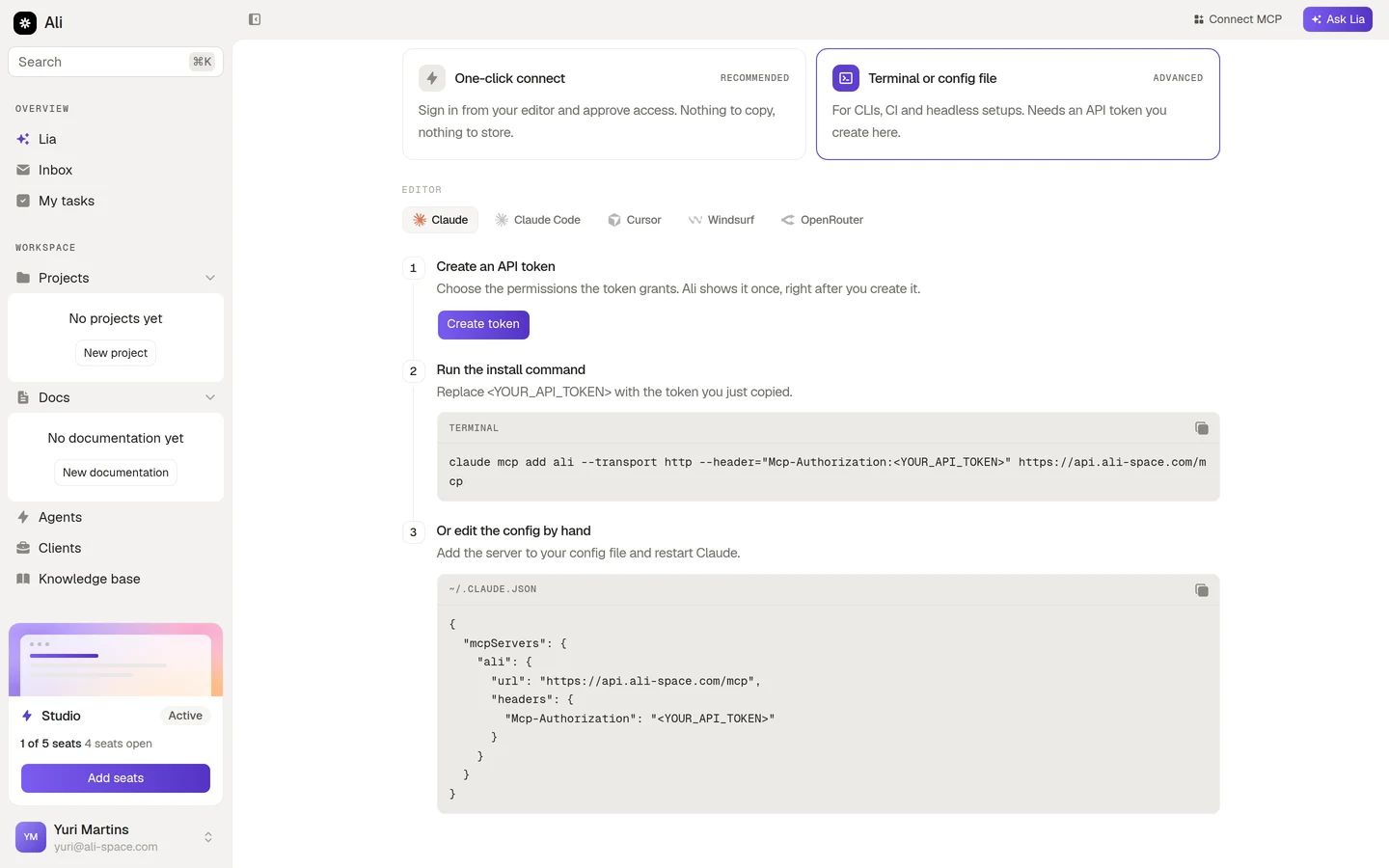Click the ~/.CLAUDE.JSON file label
The width and height of the screenshot is (1389, 868).
coord(493,589)
